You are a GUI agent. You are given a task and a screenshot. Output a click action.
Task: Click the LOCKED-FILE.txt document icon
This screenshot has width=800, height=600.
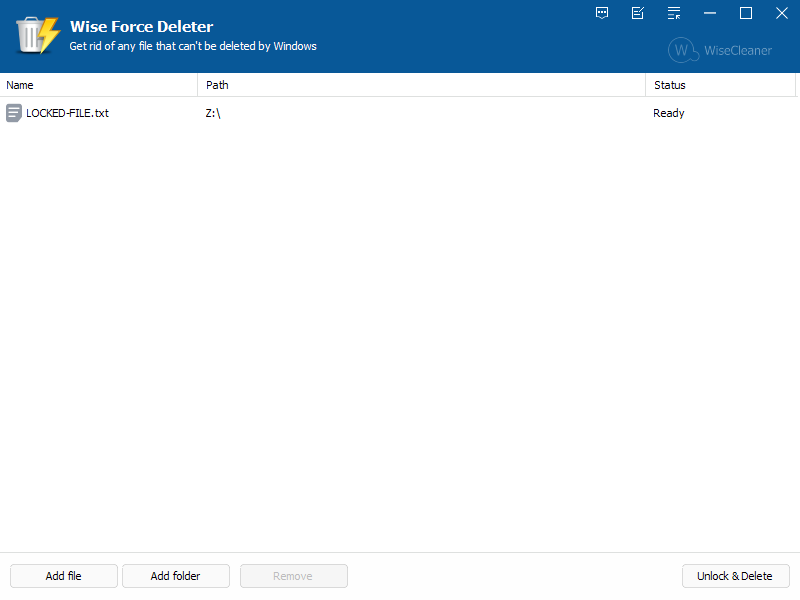[14, 113]
